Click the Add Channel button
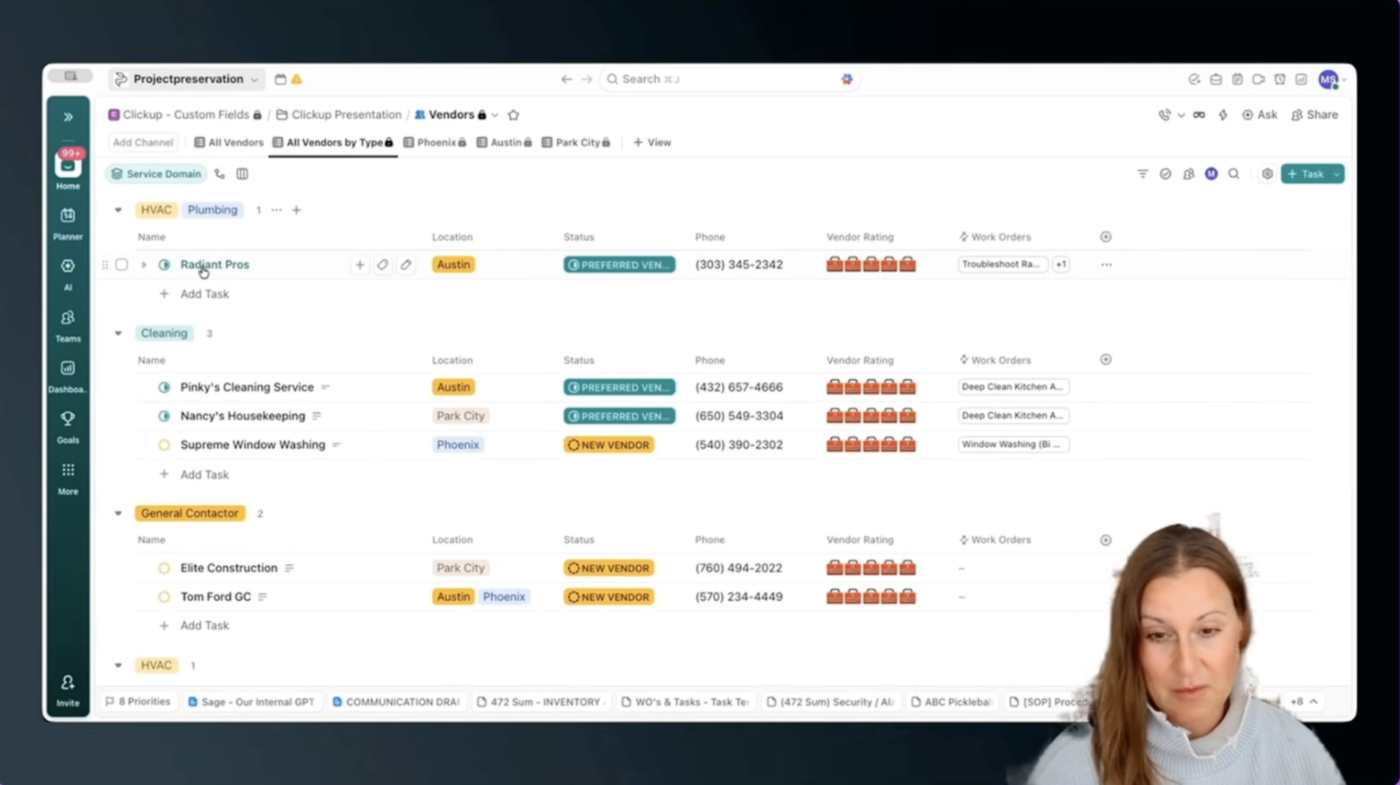Screen dimensions: 1400x785 [143, 143]
